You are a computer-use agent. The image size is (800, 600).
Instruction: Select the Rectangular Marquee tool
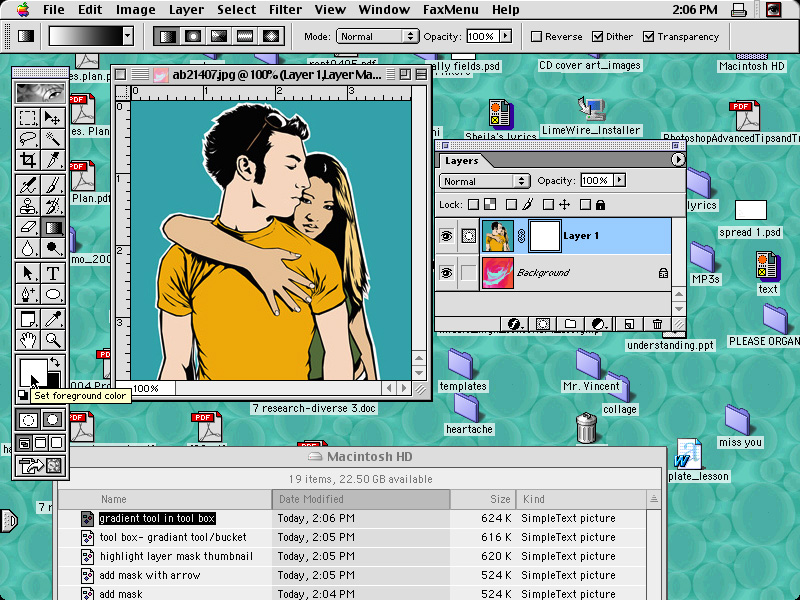tap(28, 118)
